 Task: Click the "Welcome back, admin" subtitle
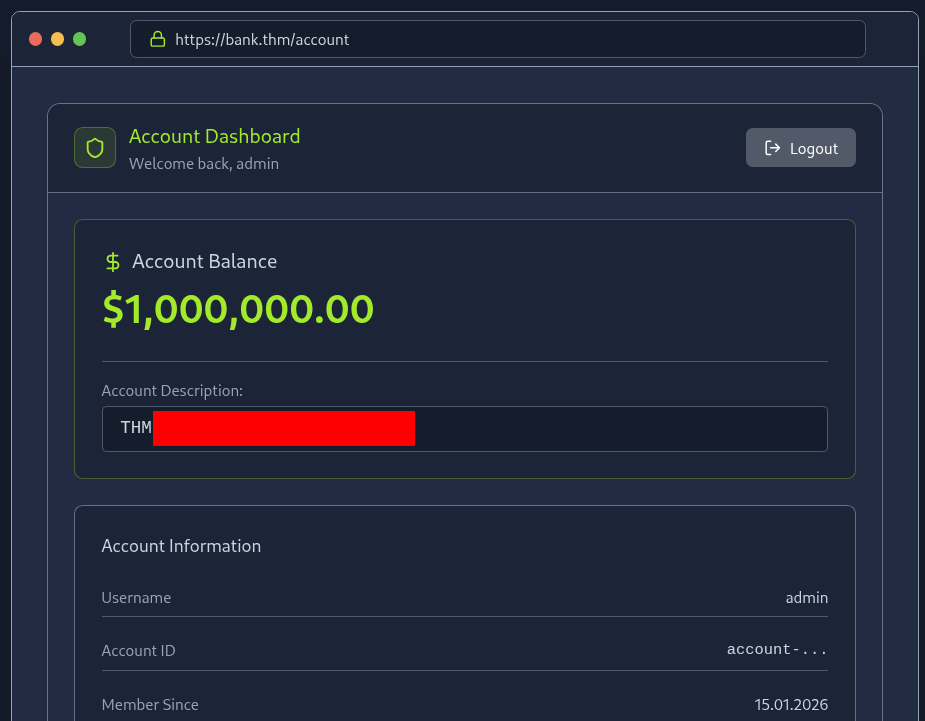[204, 163]
